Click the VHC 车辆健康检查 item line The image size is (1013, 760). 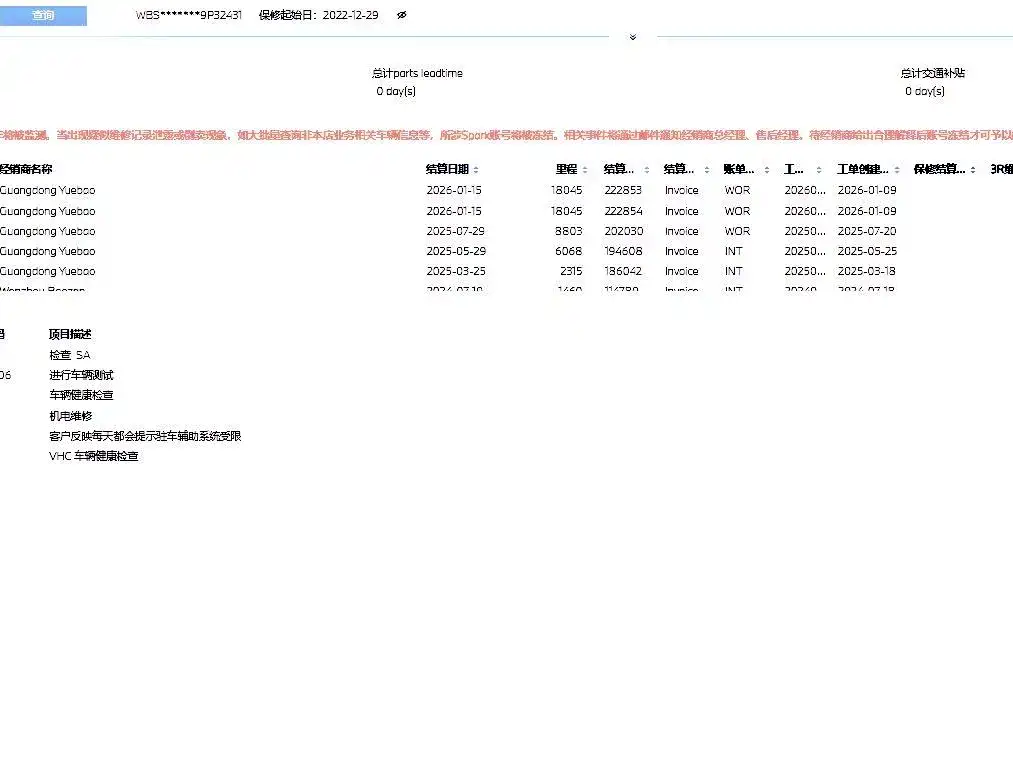click(x=94, y=456)
